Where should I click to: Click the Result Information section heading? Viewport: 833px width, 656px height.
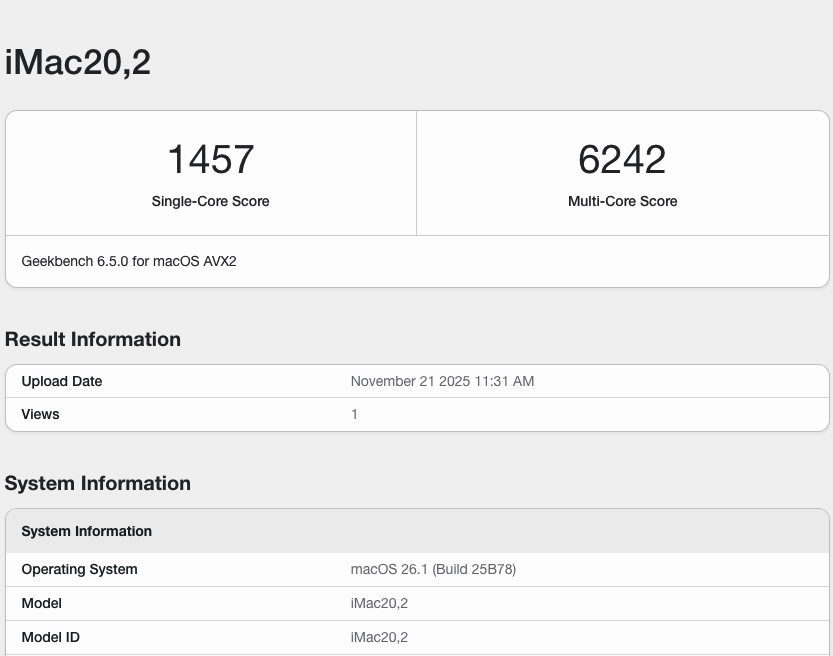pos(92,339)
